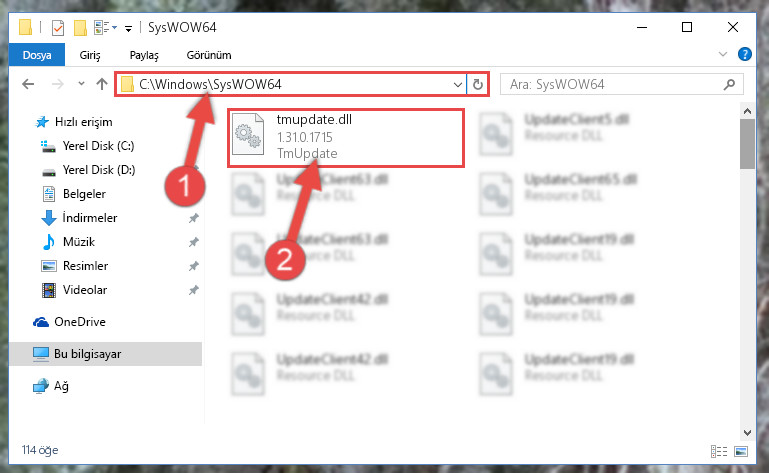This screenshot has width=769, height=473.
Task: Expand the ribbon with chevron
Action: 723,54
